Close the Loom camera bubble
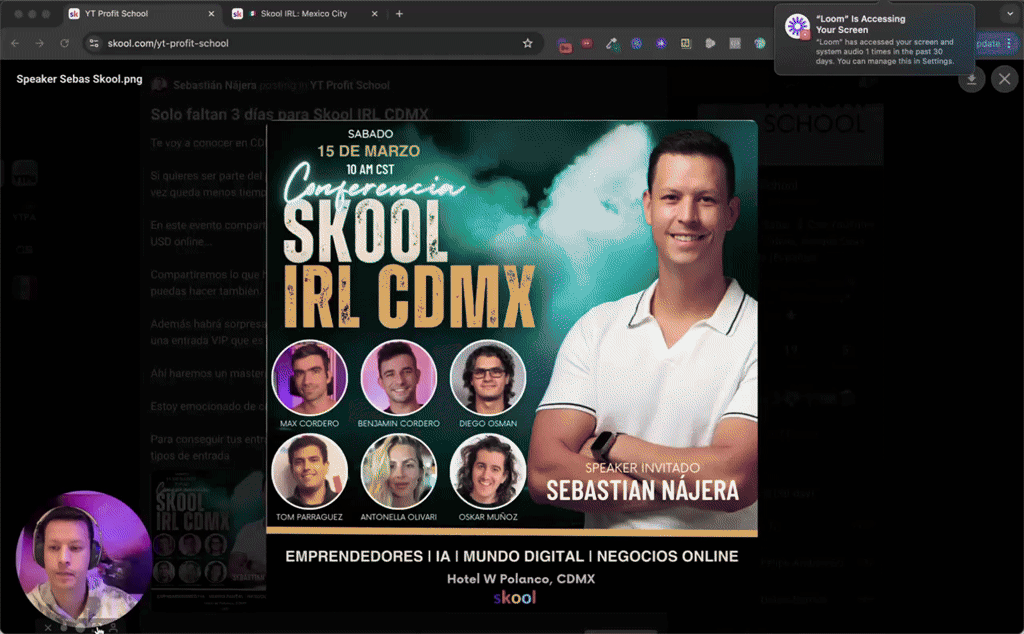The image size is (1024, 634). point(48,627)
